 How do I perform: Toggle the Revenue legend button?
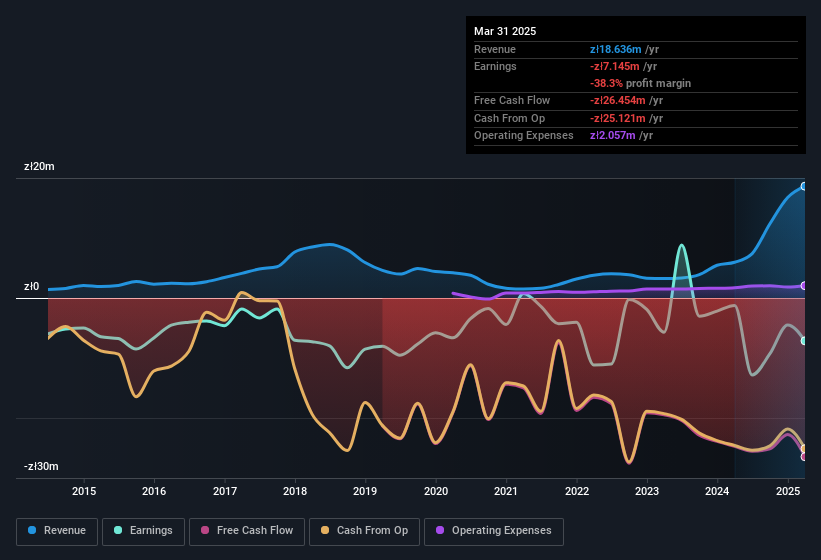[x=57, y=531]
